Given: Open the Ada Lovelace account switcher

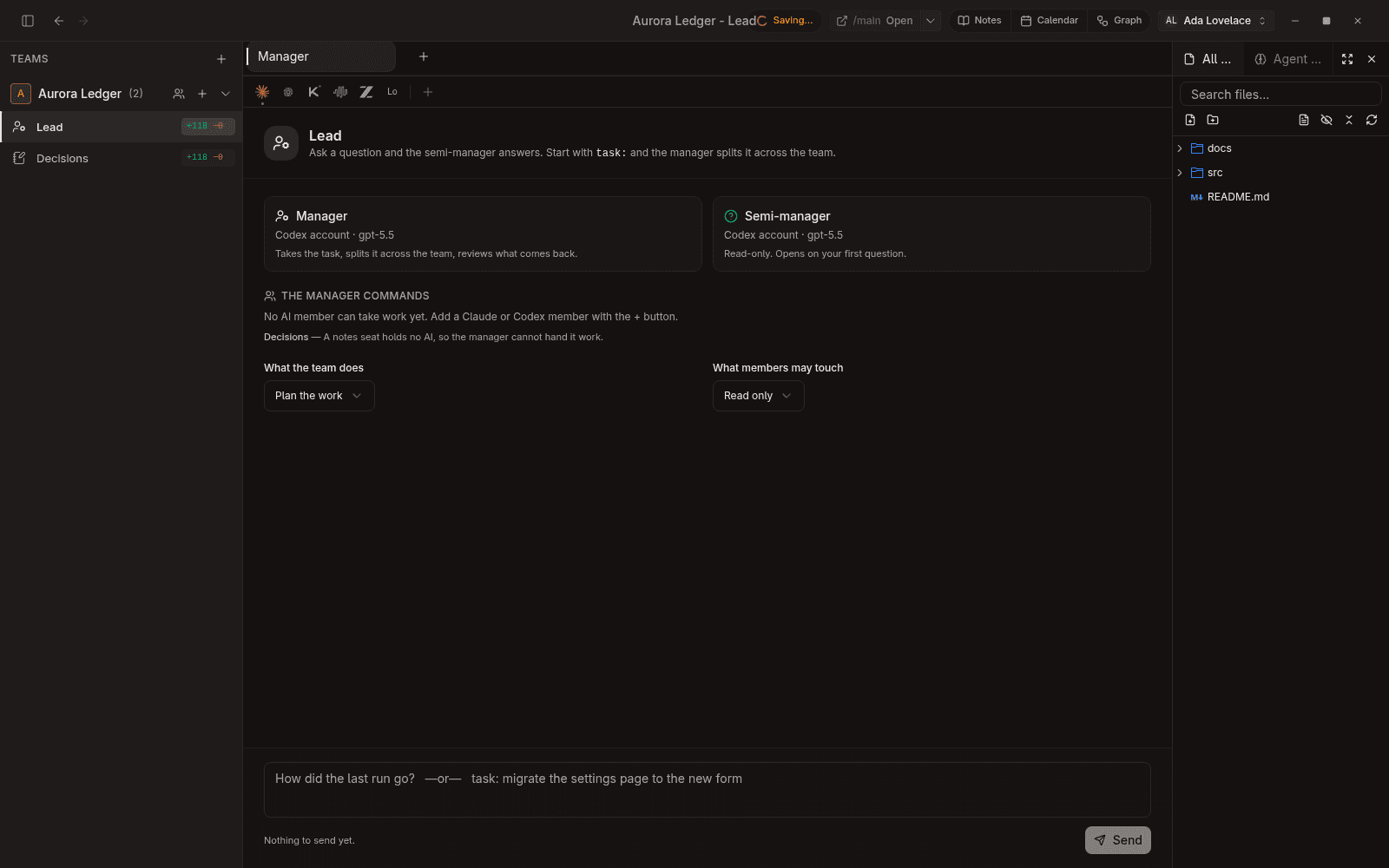Looking at the screenshot, I should pos(1216,21).
